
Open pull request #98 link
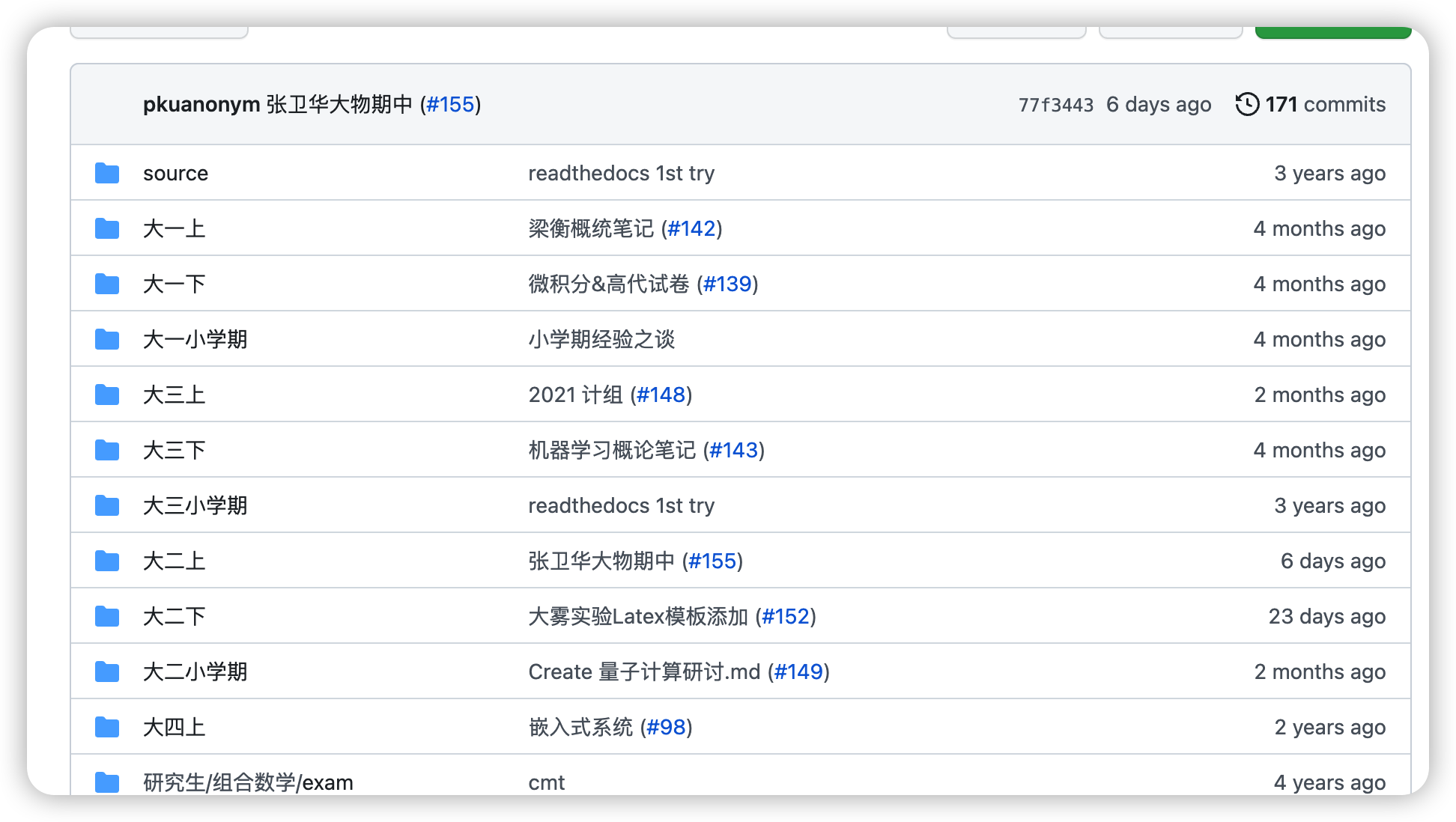click(x=667, y=727)
